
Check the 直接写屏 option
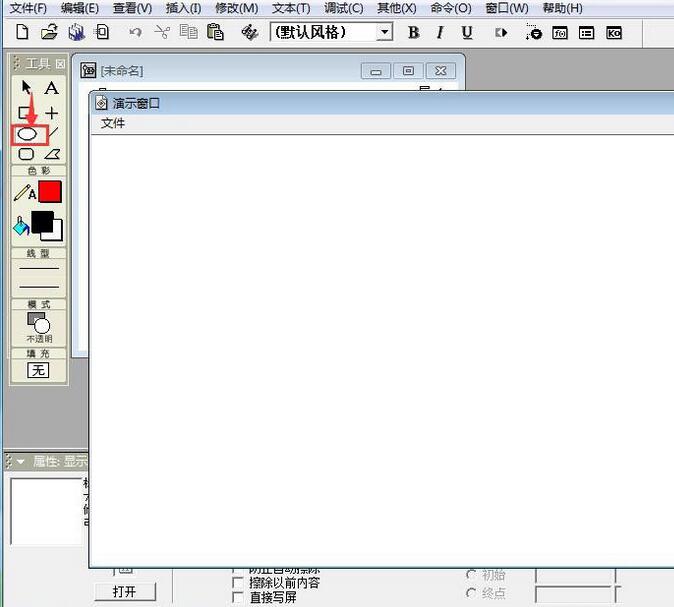(x=237, y=597)
